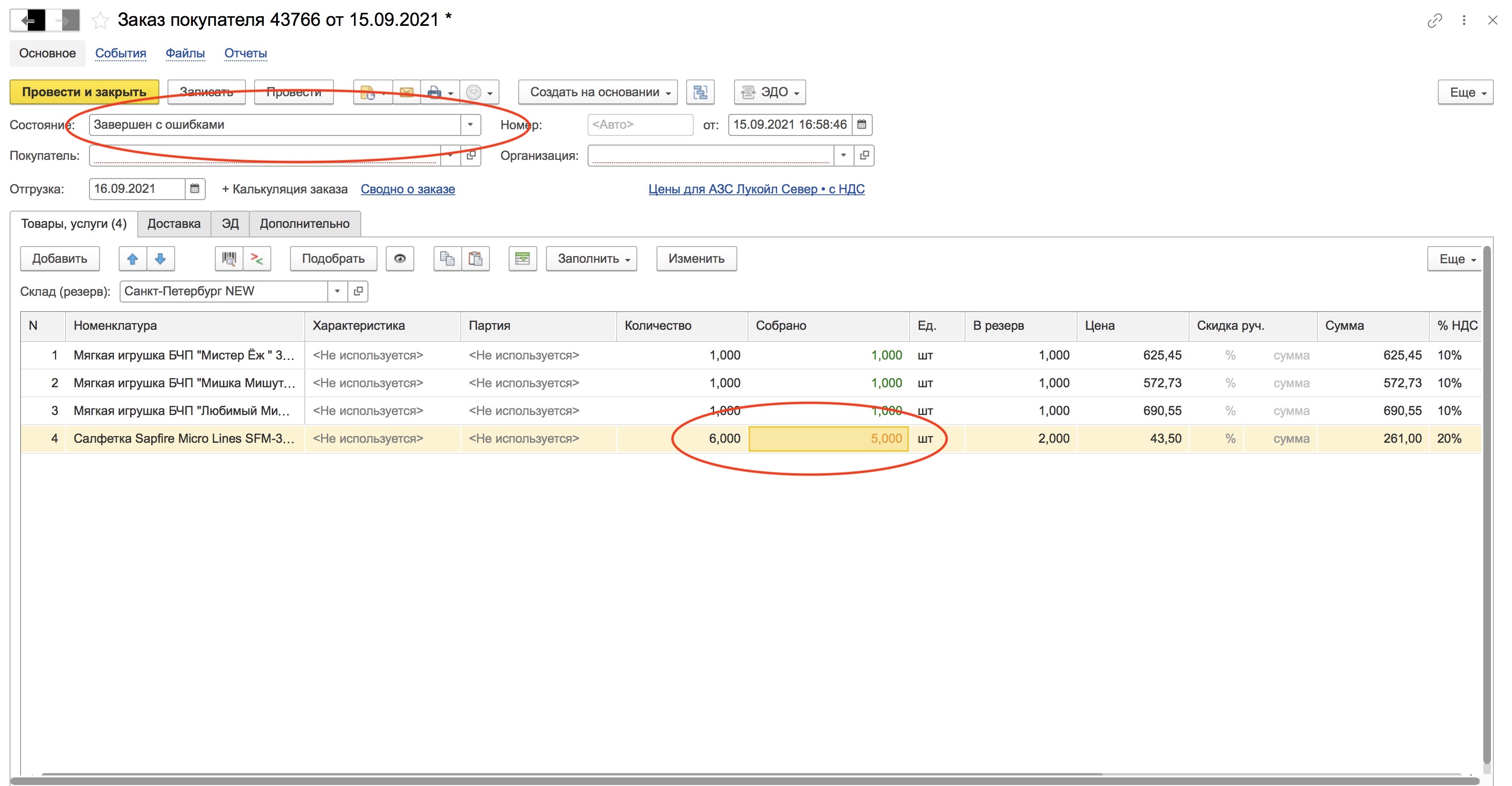Screen dimensions: 1512x786
Task: Open Покупатель card with open icon
Action: tap(471, 156)
